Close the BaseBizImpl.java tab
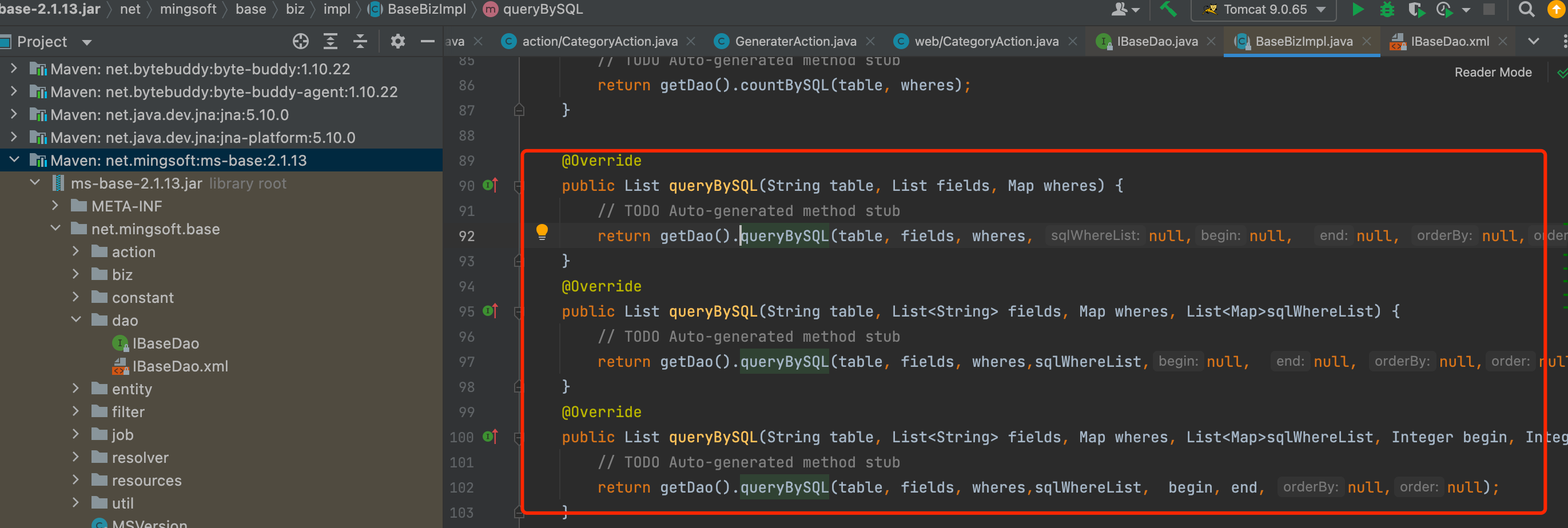The height and width of the screenshot is (528, 1568). (1367, 41)
